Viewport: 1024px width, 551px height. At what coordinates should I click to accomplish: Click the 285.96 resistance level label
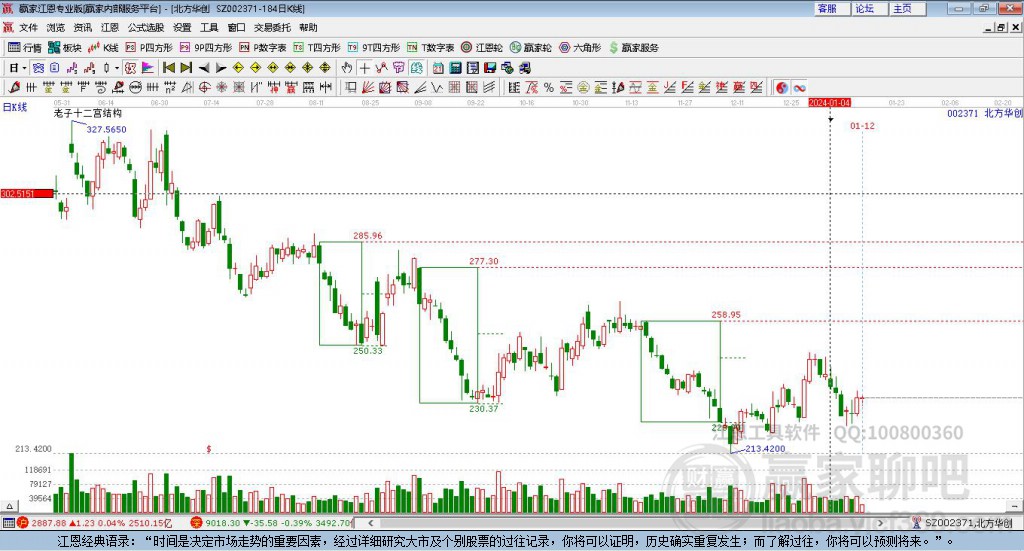368,236
